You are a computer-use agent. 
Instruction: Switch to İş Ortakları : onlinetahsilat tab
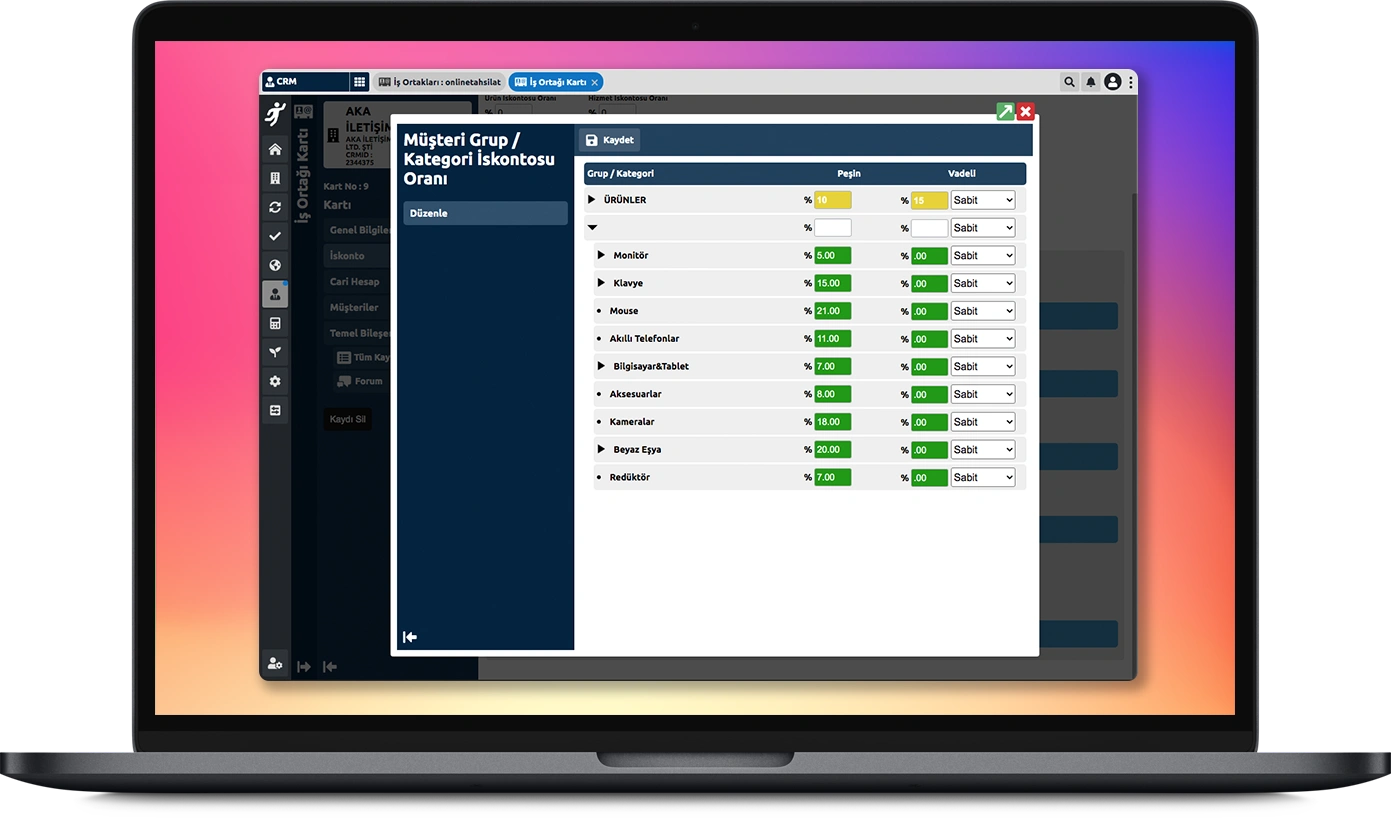439,82
